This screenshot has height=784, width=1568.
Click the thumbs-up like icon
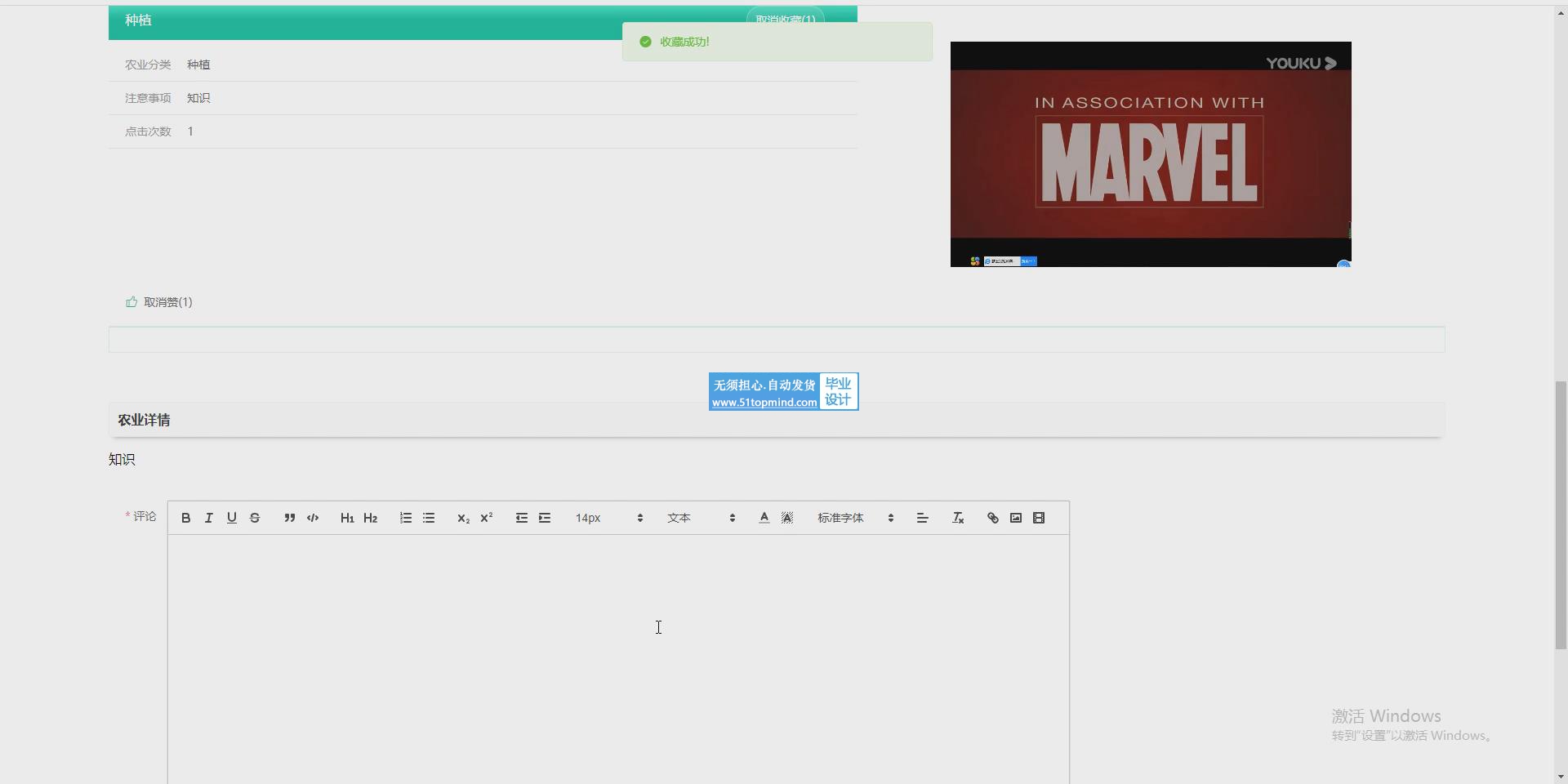pyautogui.click(x=131, y=302)
